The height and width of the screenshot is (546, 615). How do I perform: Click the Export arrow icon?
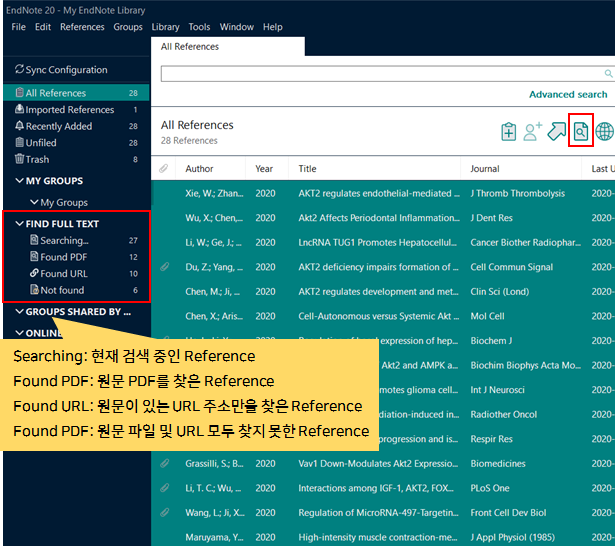(x=557, y=131)
